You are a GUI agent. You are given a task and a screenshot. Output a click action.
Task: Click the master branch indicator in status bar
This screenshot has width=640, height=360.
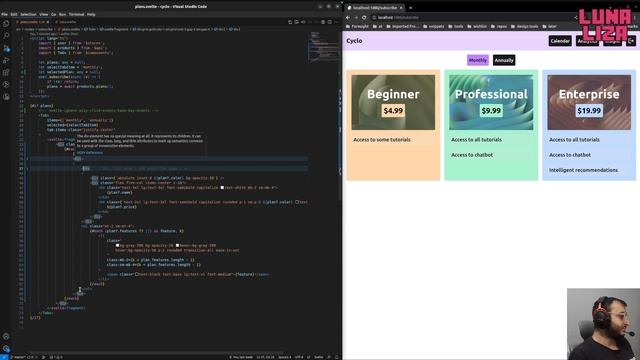[20, 357]
